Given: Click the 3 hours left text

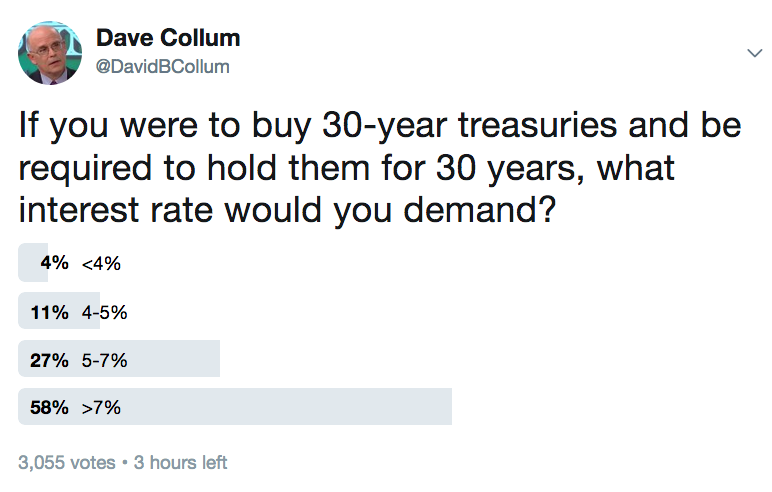Looking at the screenshot, I should tap(180, 462).
